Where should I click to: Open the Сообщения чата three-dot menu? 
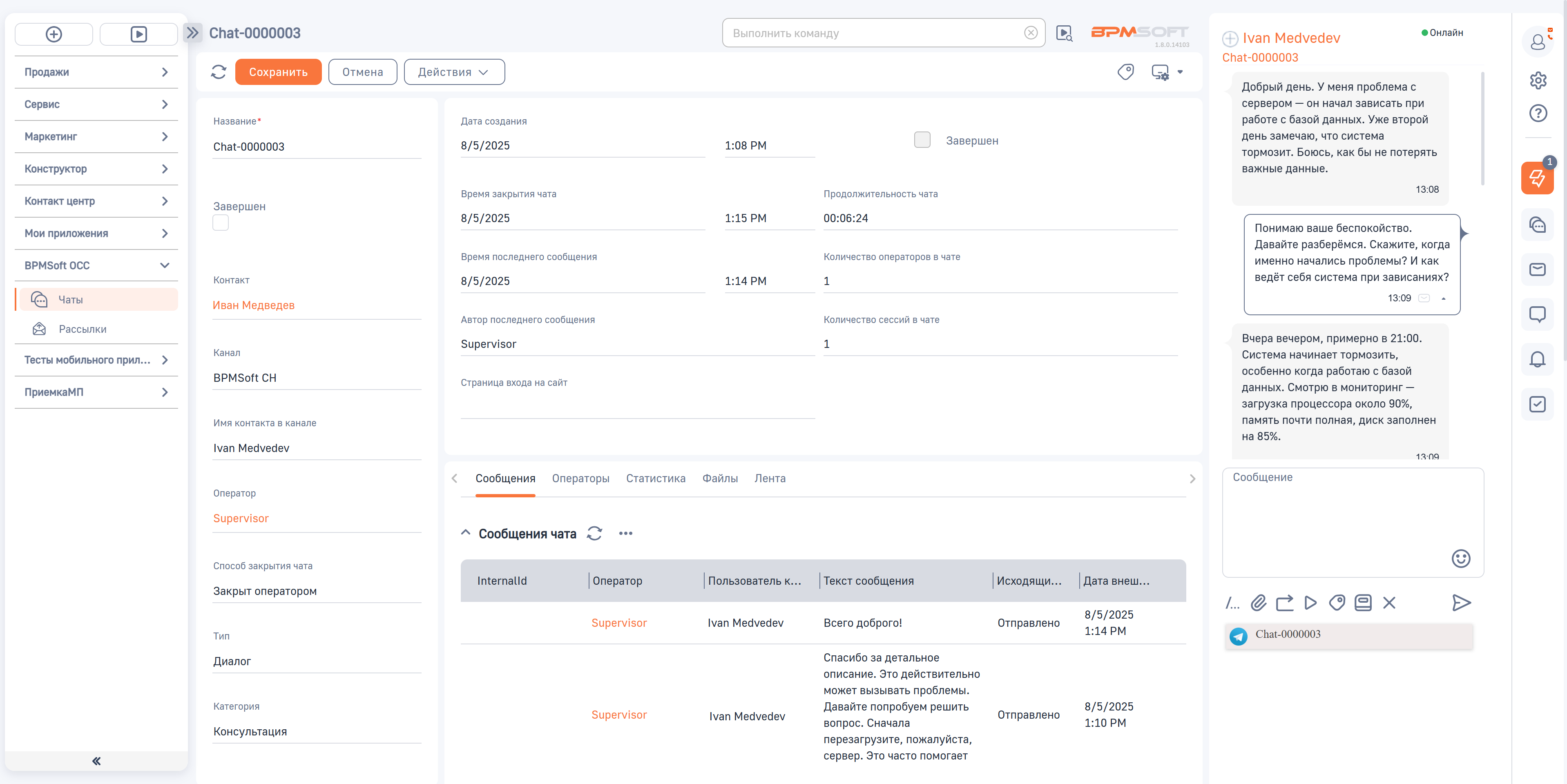625,533
